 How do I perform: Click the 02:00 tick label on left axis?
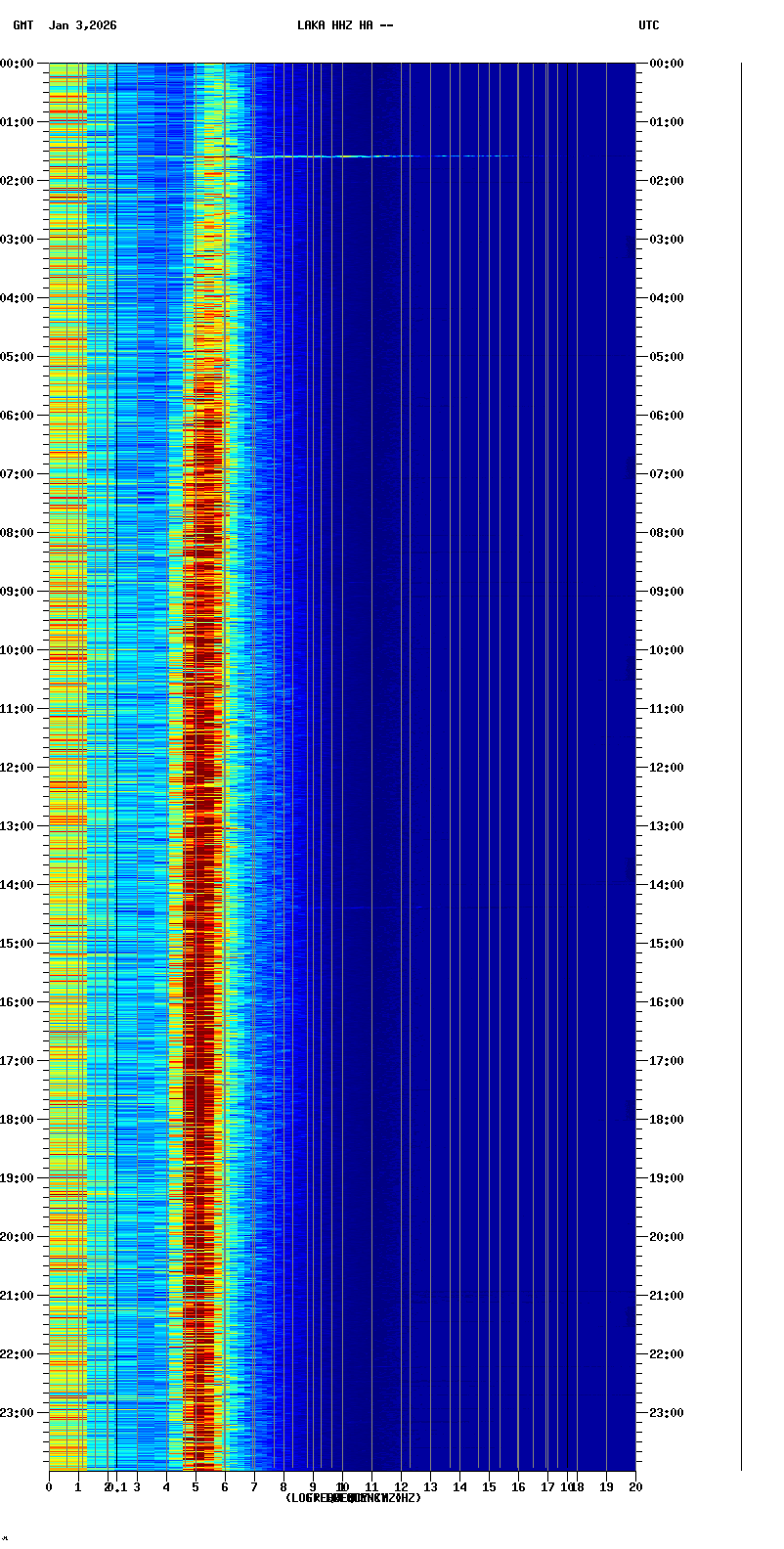coord(18,181)
